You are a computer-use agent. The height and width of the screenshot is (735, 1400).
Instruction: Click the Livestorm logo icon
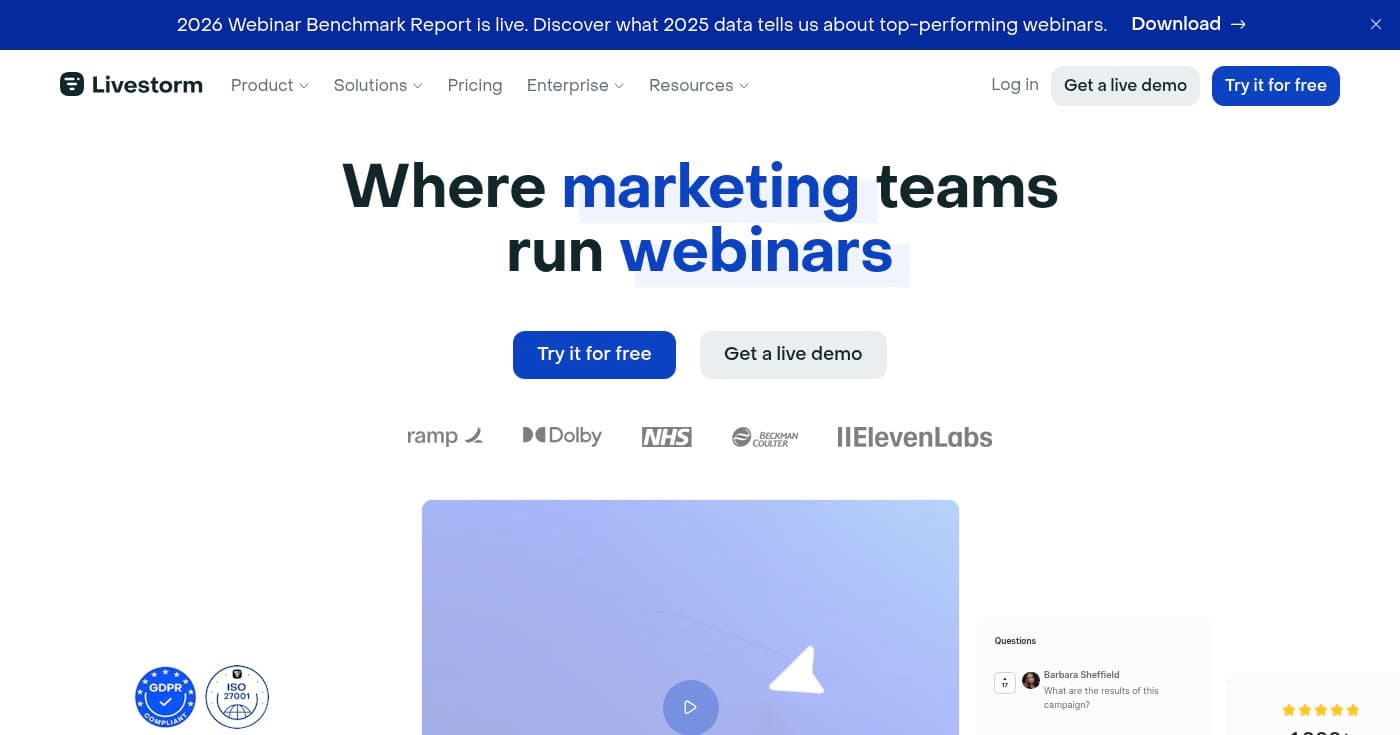point(72,85)
